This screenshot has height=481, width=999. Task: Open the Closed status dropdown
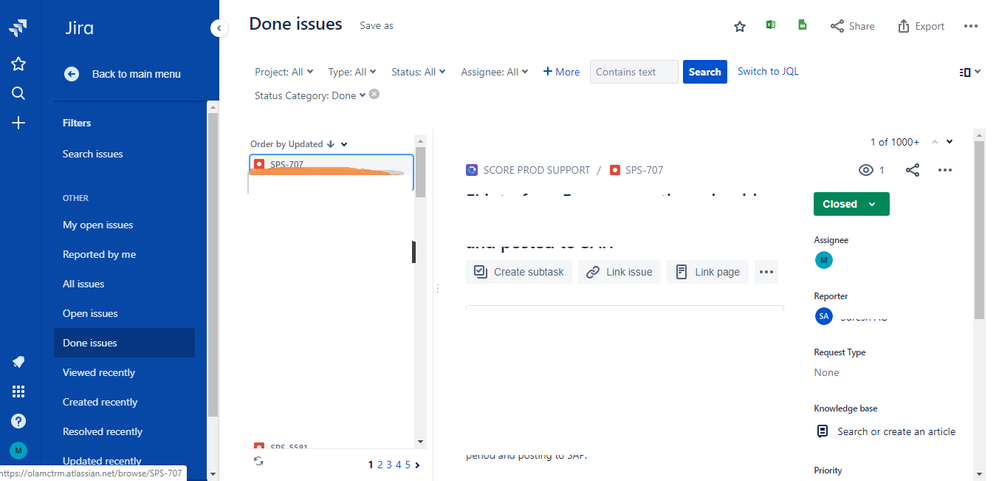(851, 204)
